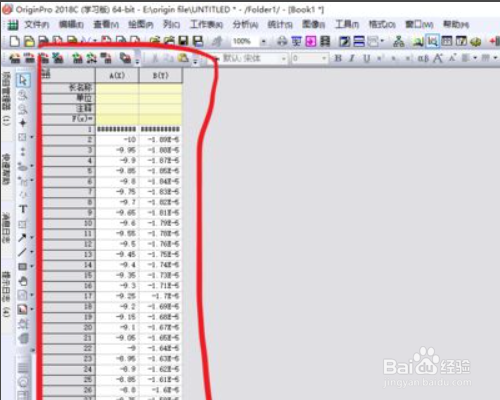The image size is (500, 400).
Task: Click the New Folder yellow icon
Action: click(x=29, y=41)
